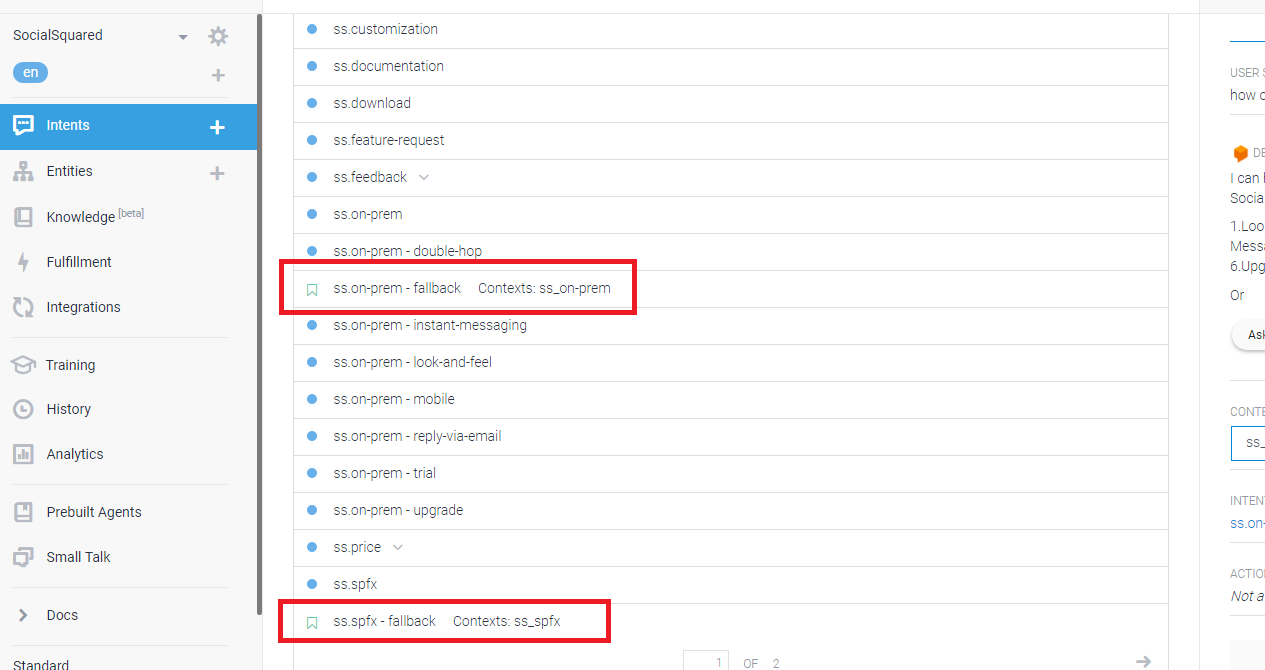
Task: Open agent settings gear icon
Action: click(218, 37)
